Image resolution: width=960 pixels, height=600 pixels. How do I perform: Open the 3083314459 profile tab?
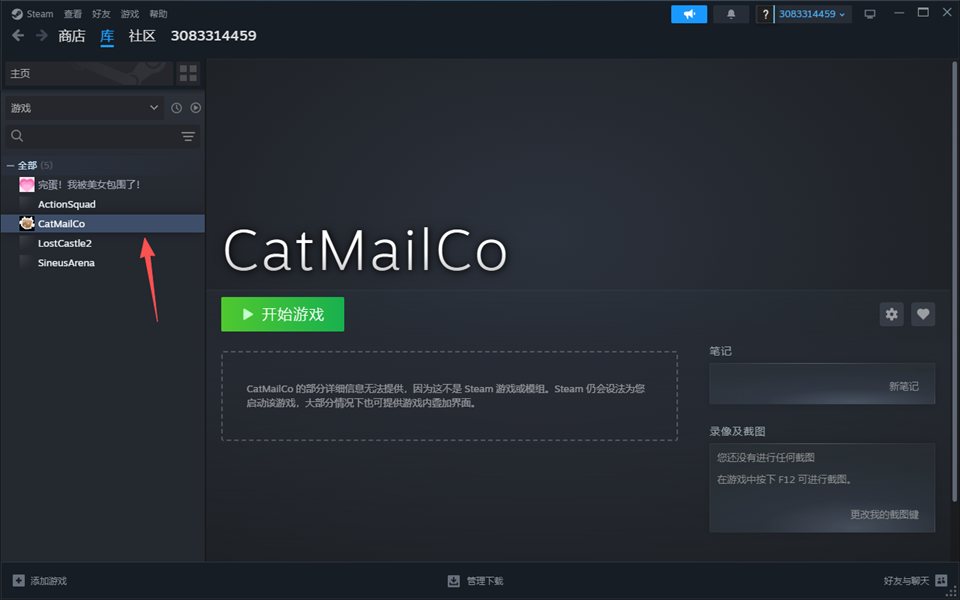tap(213, 36)
